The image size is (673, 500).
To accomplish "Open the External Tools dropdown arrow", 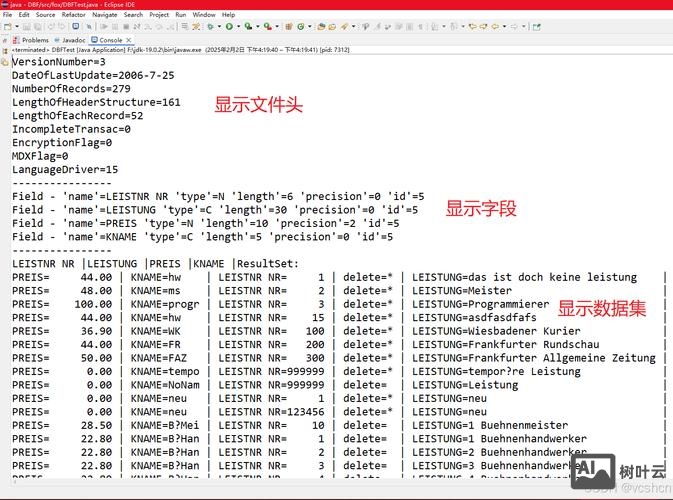I will pyautogui.click(x=277, y=27).
